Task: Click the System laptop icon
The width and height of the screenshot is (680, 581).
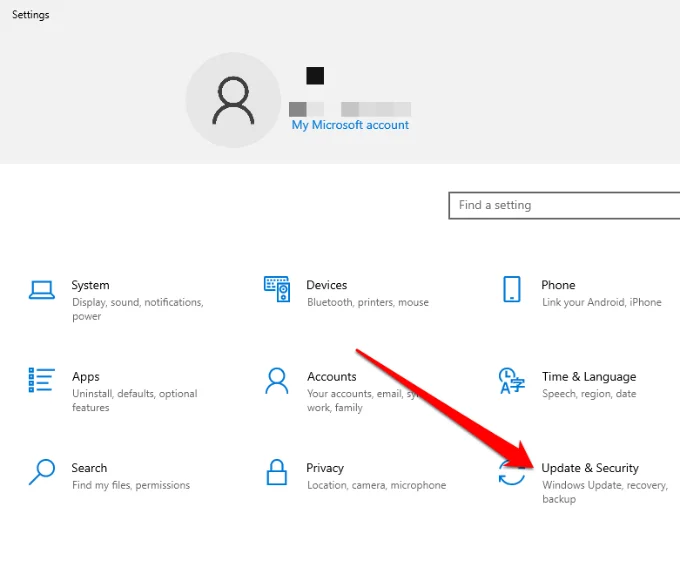Action: 41,290
